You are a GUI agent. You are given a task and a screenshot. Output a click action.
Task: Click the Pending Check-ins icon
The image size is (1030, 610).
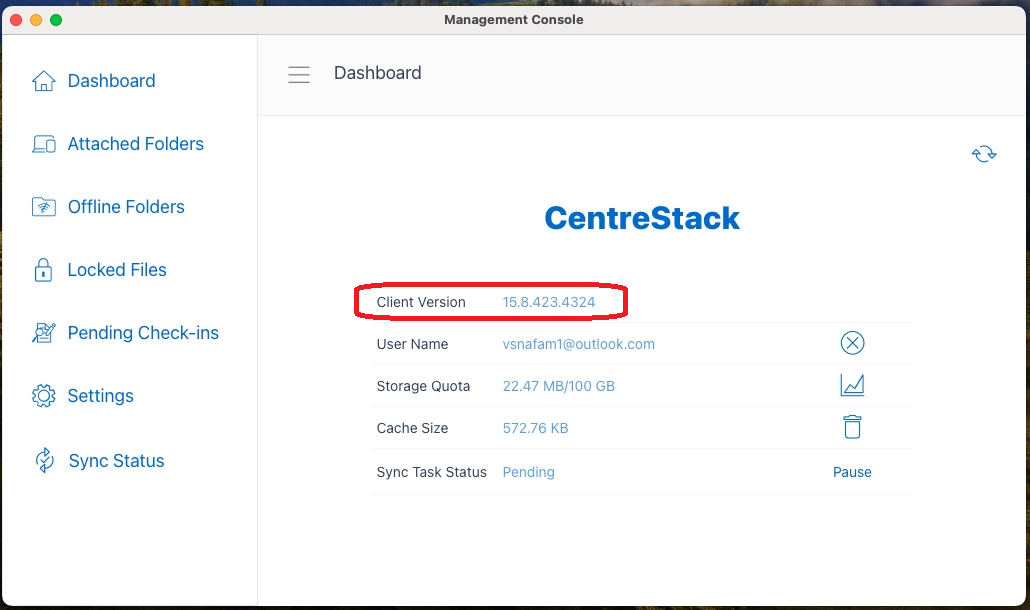pos(44,333)
